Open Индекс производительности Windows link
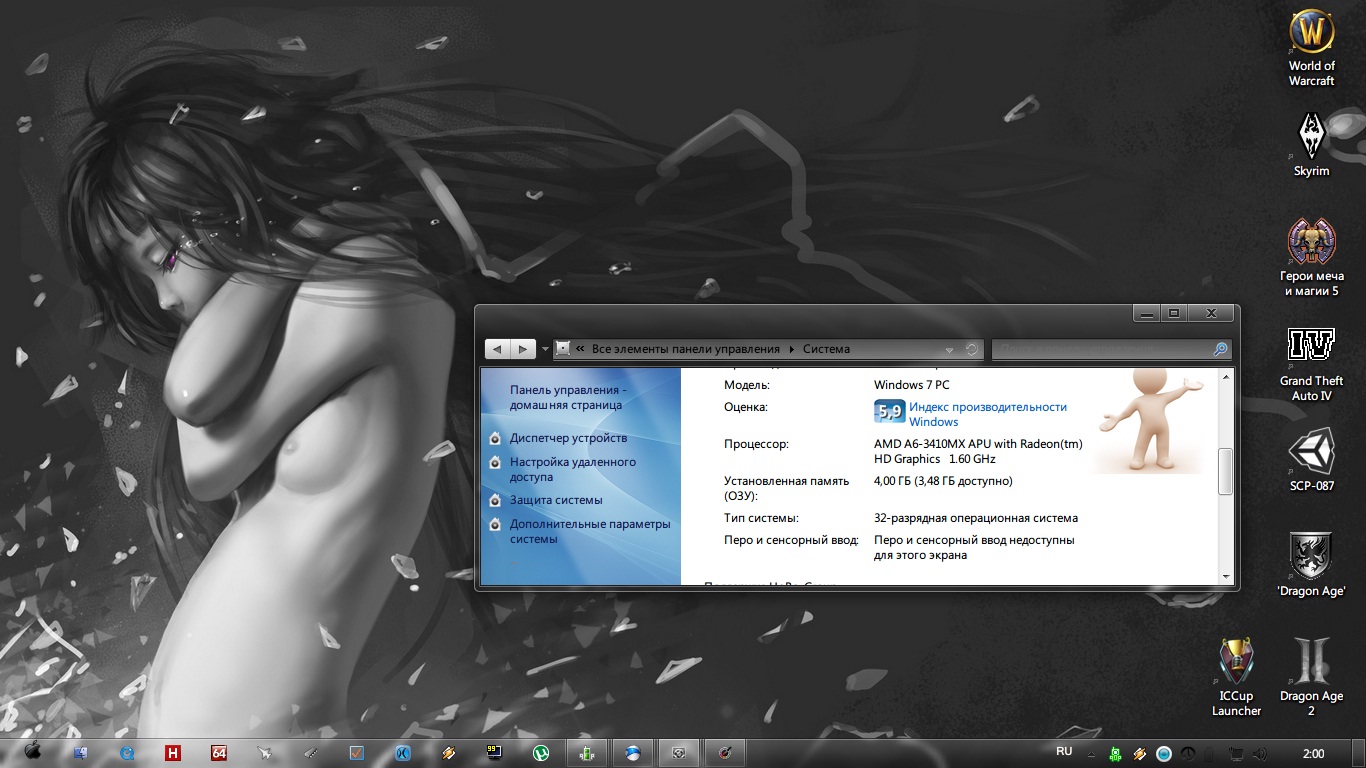 point(988,414)
